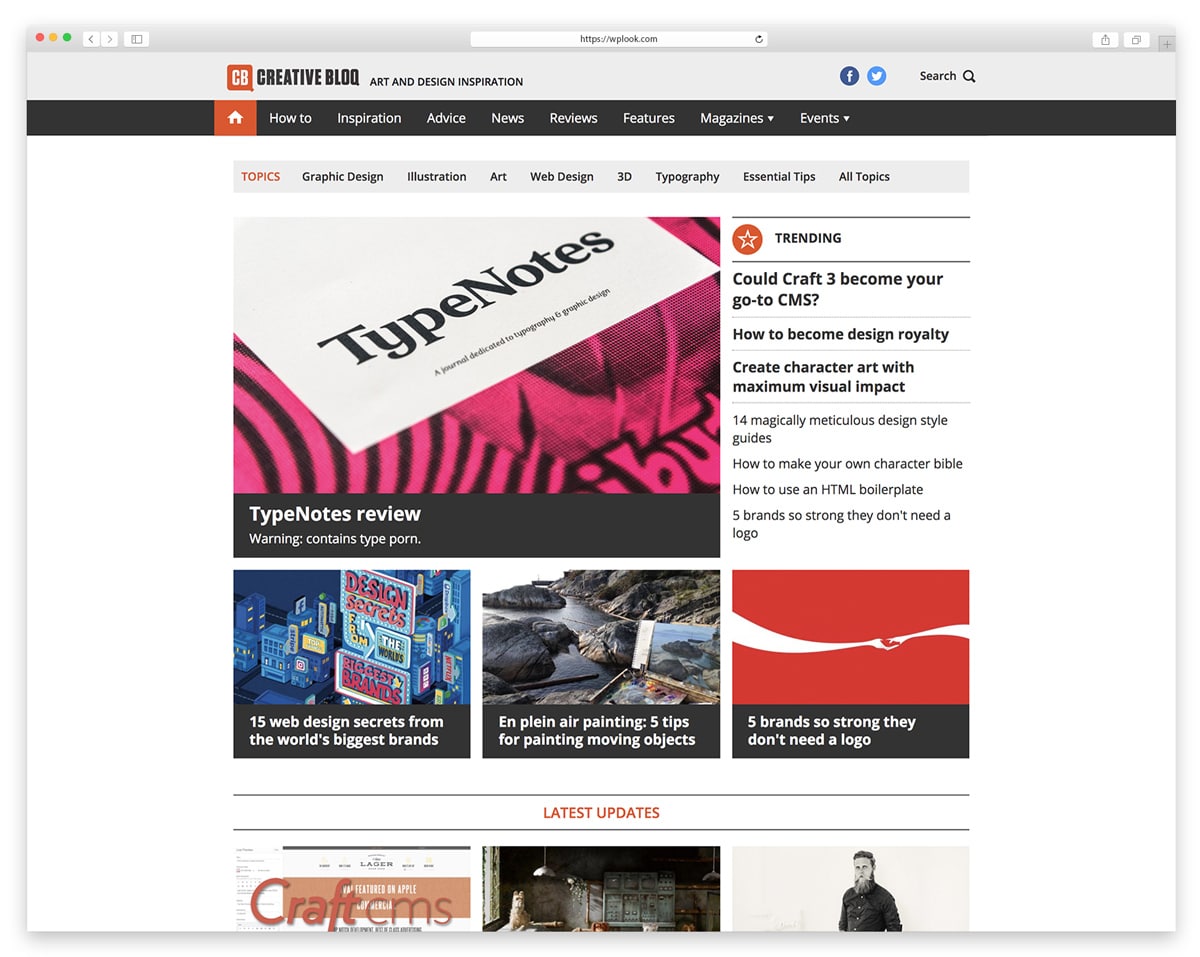Open the Inspiration menu item

tap(369, 118)
